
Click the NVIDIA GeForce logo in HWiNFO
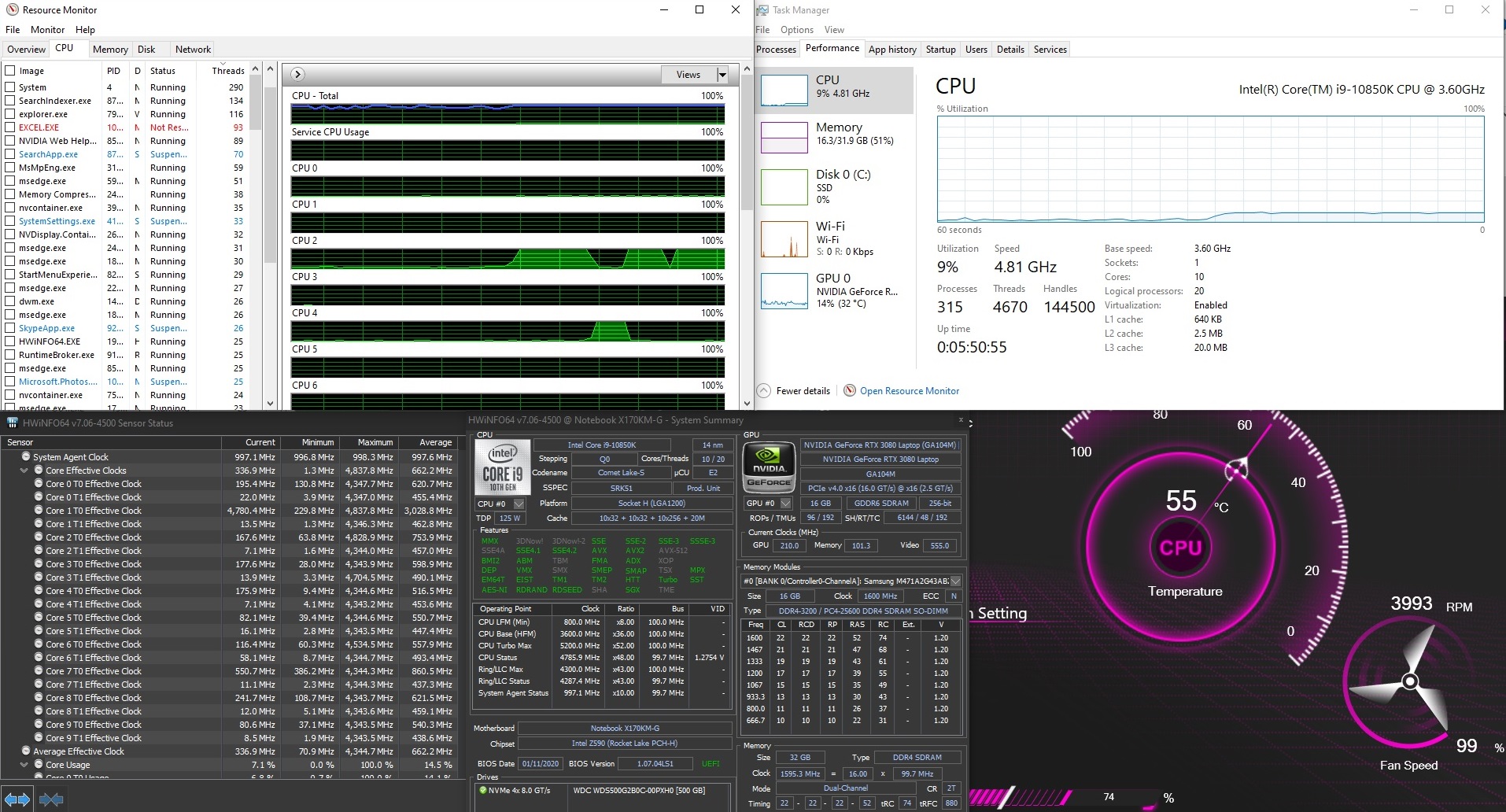click(769, 467)
